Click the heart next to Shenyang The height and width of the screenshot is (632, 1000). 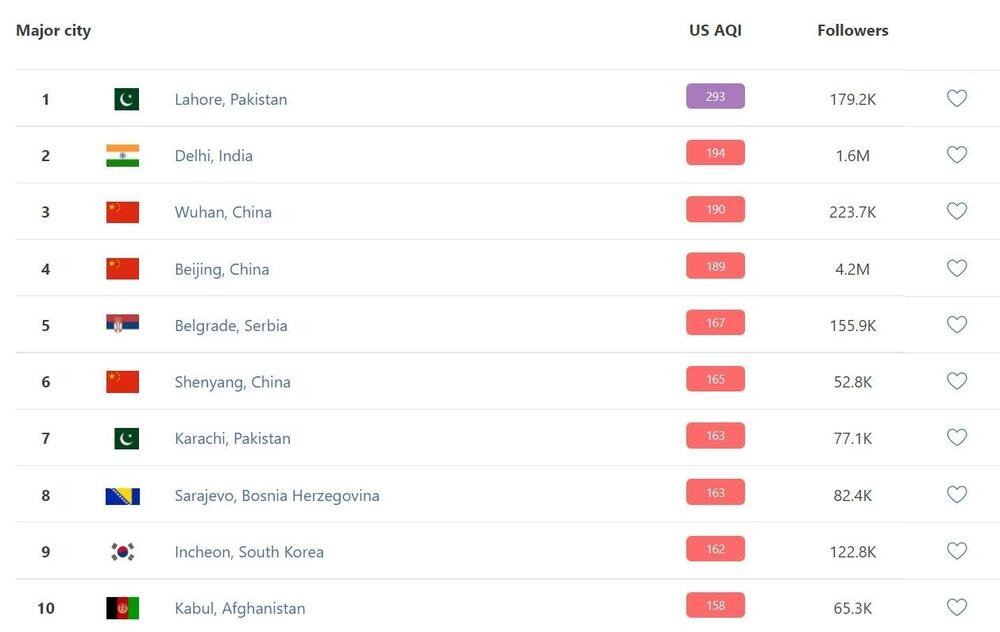tap(957, 381)
